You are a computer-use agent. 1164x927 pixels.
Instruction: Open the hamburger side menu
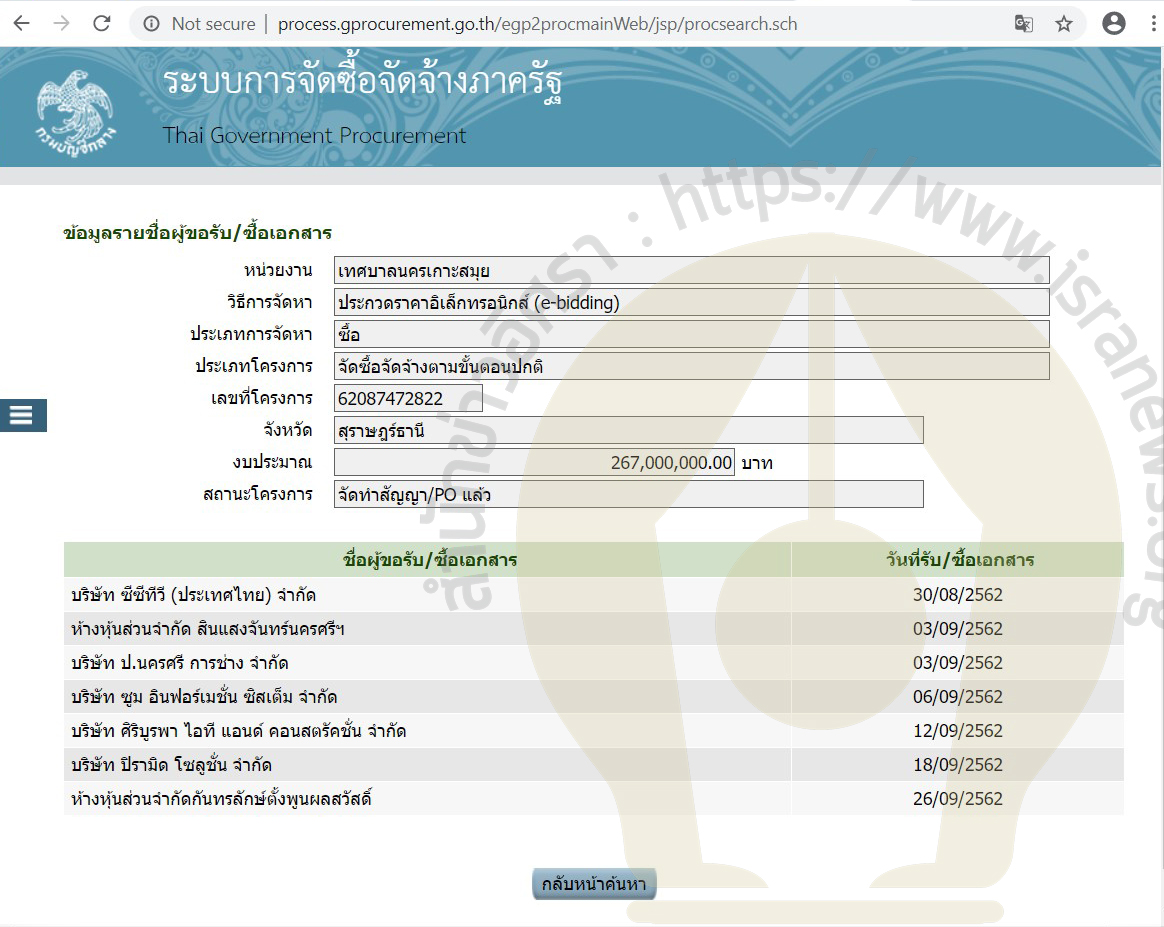click(x=23, y=414)
